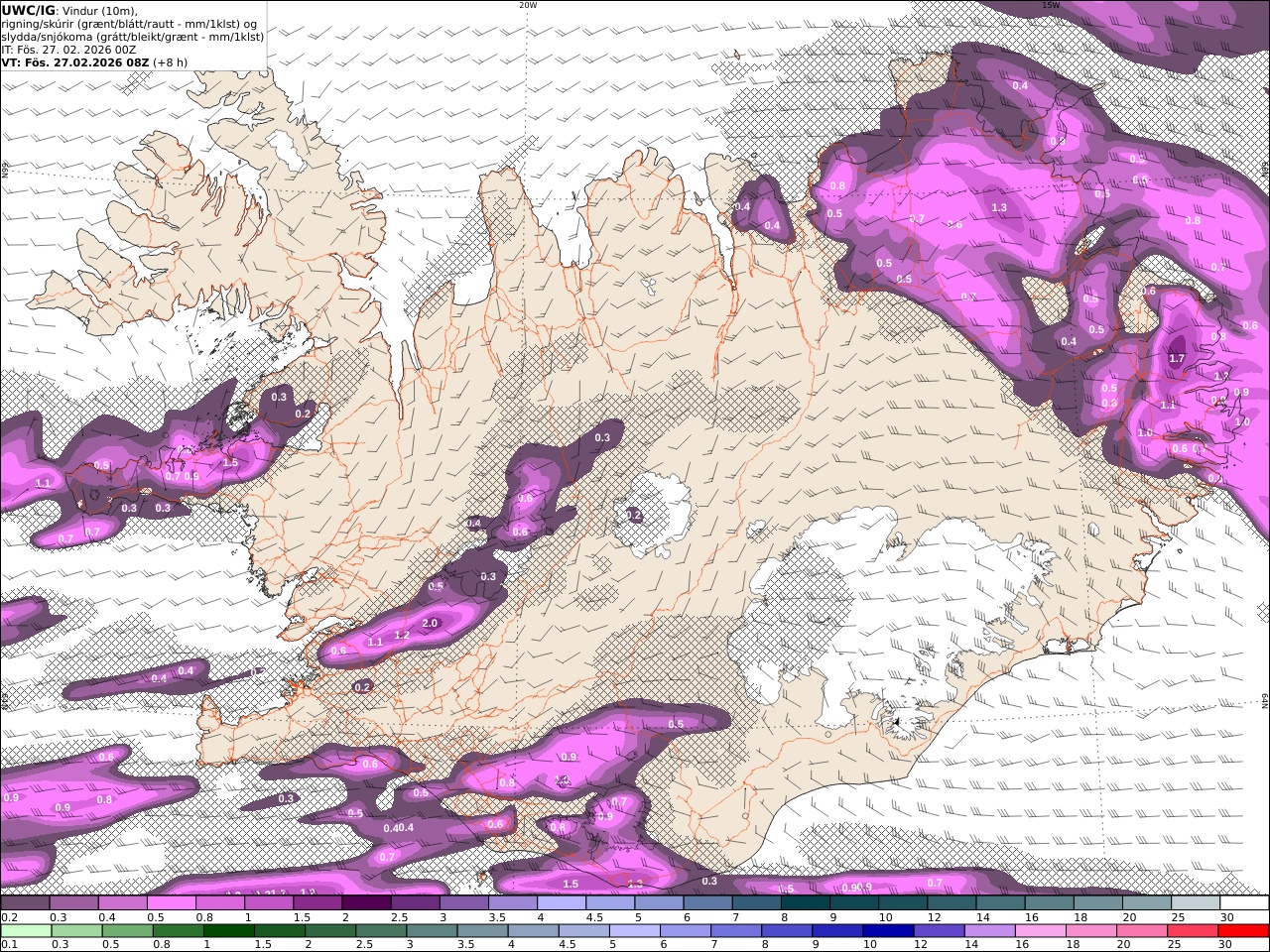Click the '0.4' label of the upper legend scale
The image size is (1270, 952).
click(105, 917)
